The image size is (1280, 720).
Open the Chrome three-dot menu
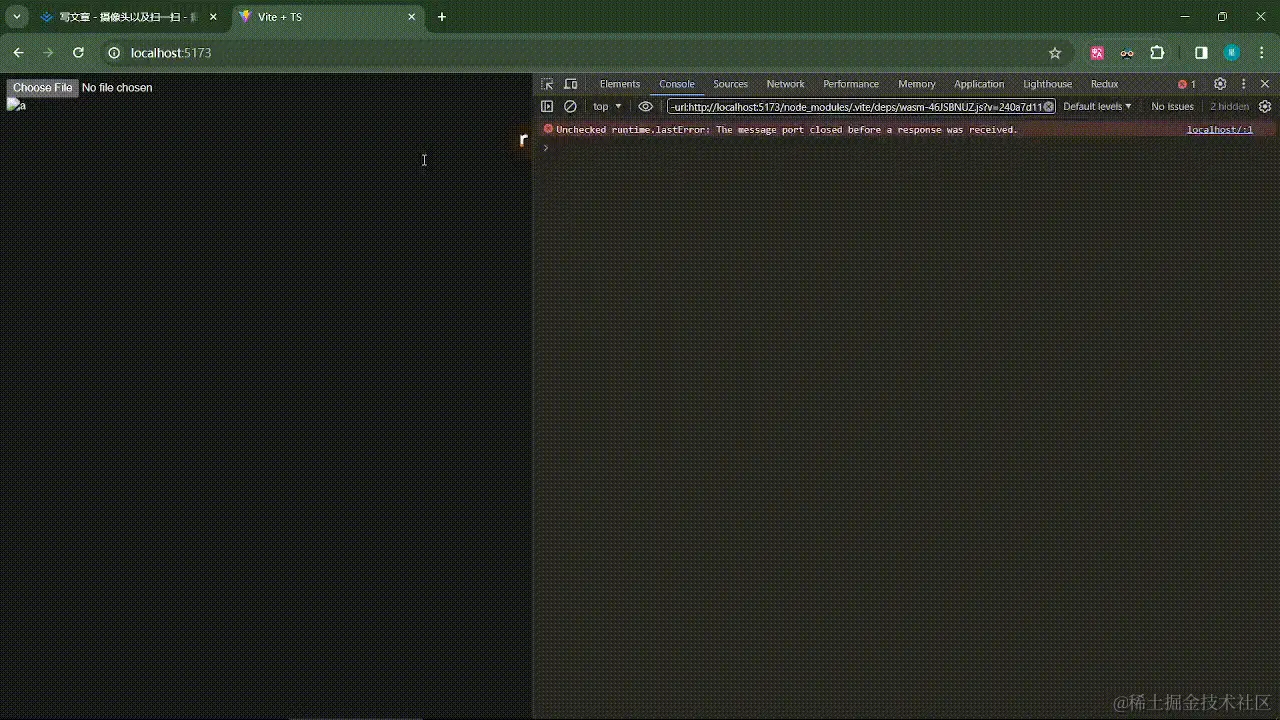pyautogui.click(x=1261, y=52)
